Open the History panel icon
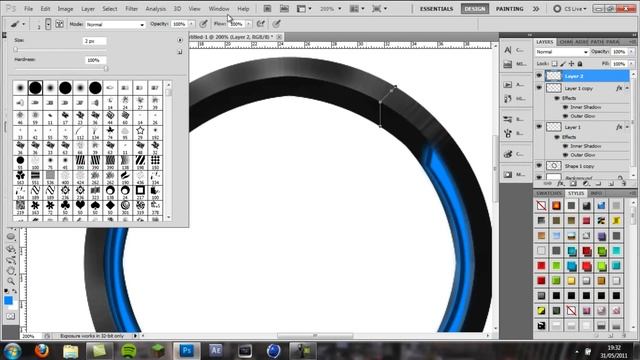Image resolution: width=640 pixels, height=360 pixels. pos(508,98)
